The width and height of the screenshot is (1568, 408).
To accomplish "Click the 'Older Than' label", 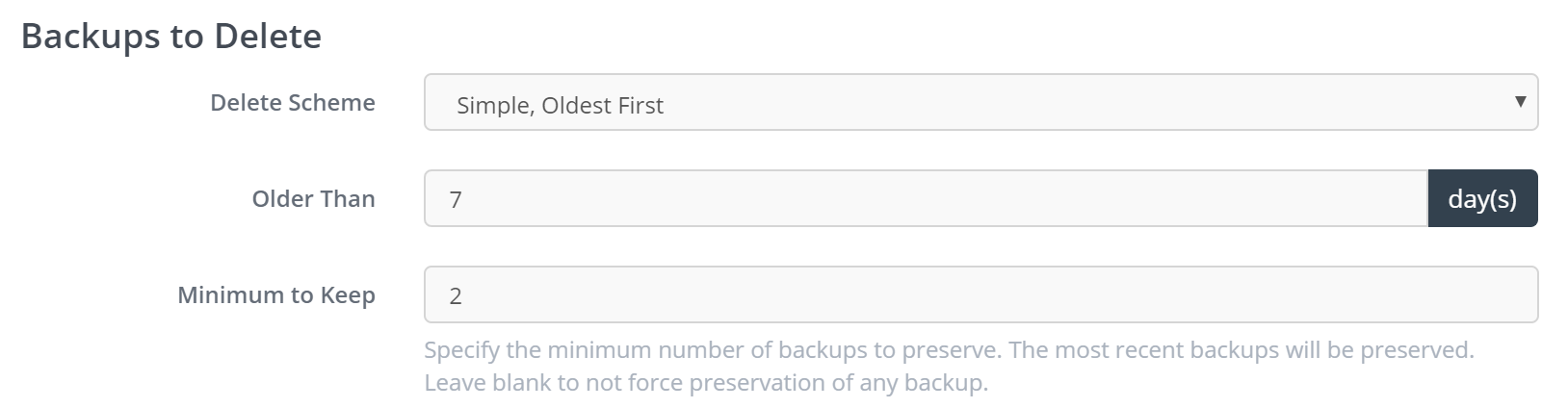I will [313, 199].
